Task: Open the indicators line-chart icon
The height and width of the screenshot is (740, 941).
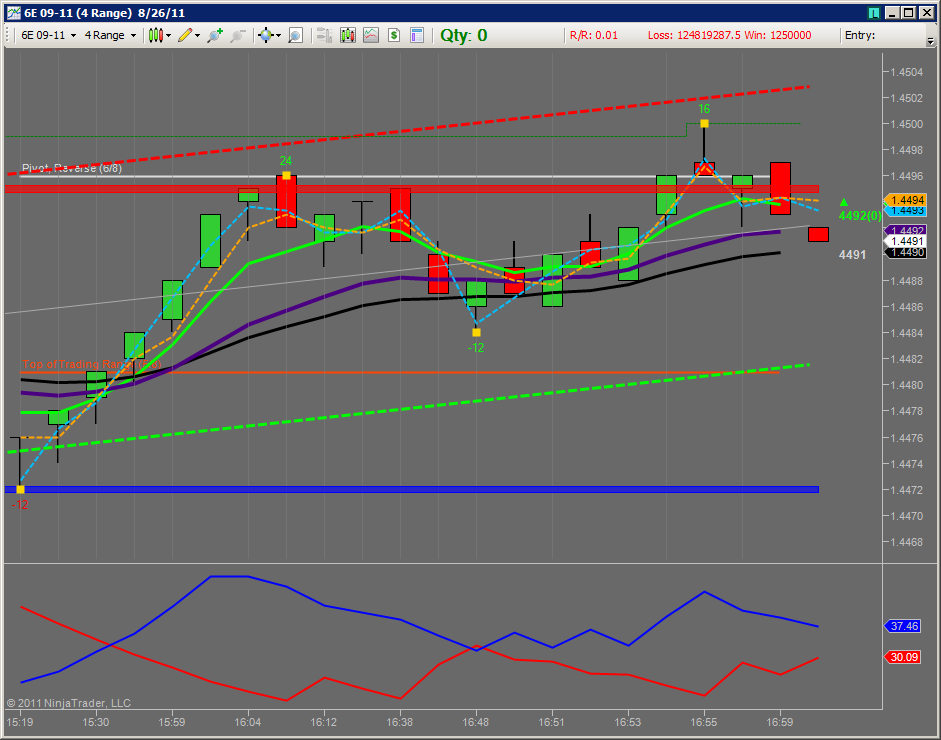Action: pos(371,35)
